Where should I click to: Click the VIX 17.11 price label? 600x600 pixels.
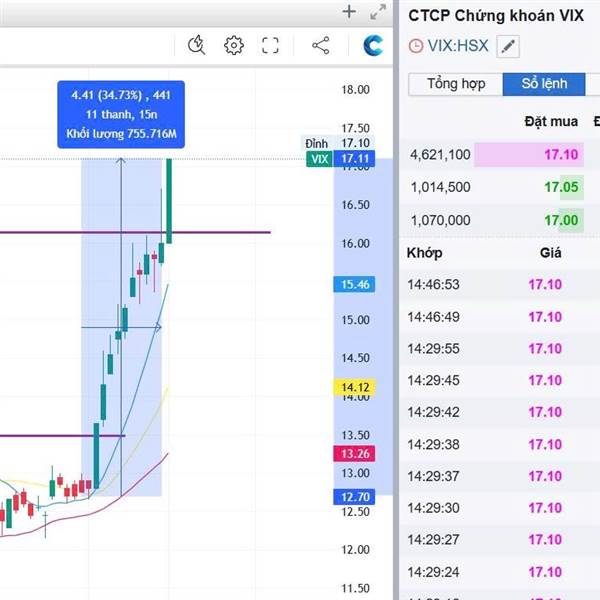click(x=341, y=159)
